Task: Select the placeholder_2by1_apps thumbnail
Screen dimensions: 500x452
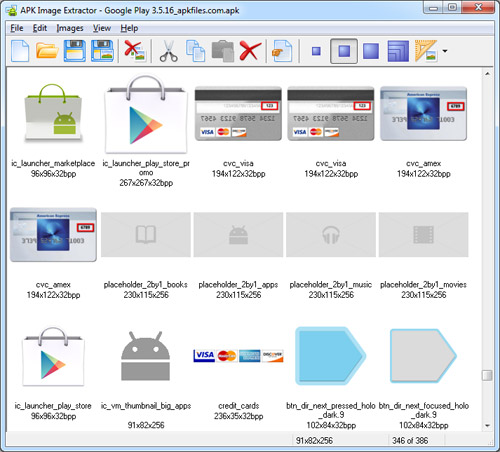Action: click(x=238, y=235)
